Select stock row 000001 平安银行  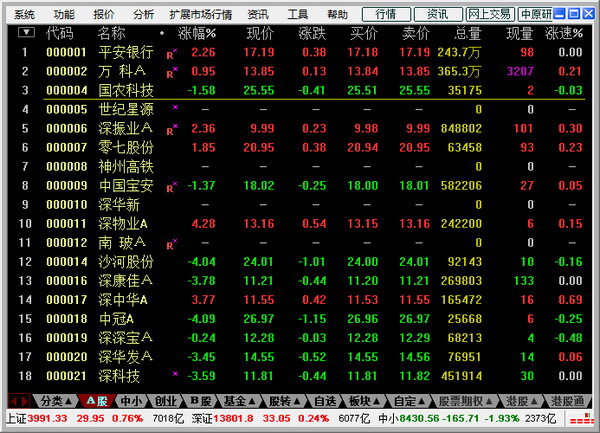(x=299, y=52)
